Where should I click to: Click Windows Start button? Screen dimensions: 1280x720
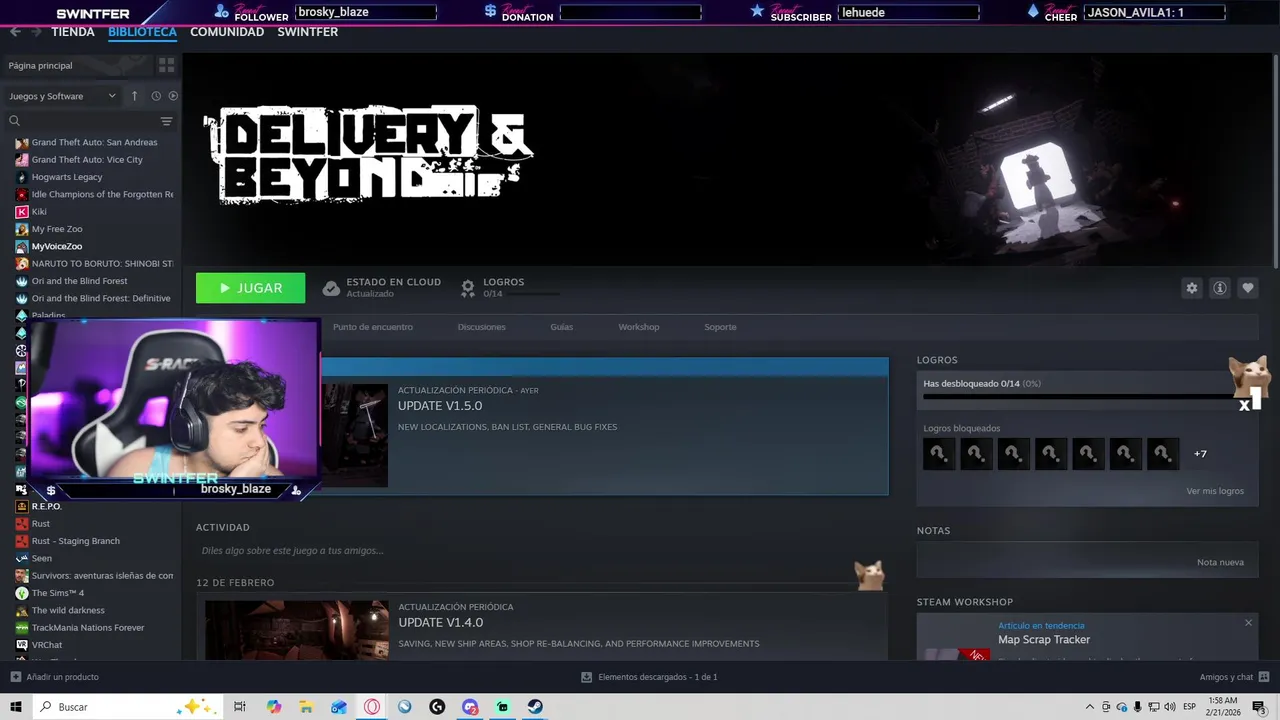[16, 707]
